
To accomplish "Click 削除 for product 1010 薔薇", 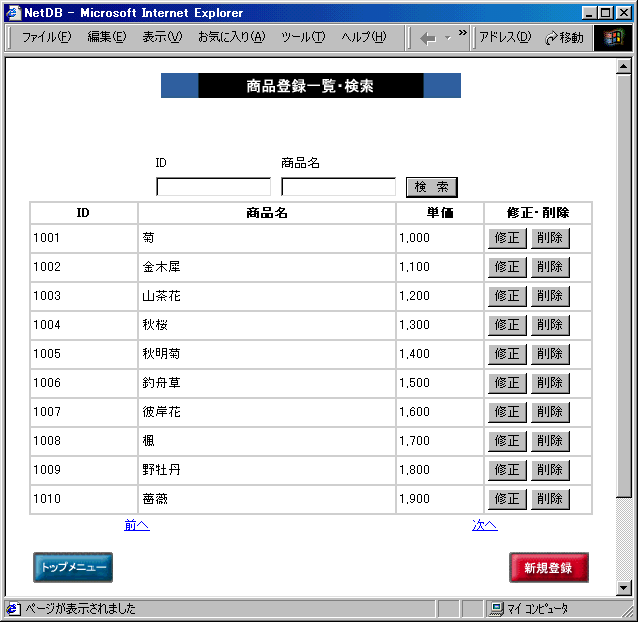I will coord(551,499).
